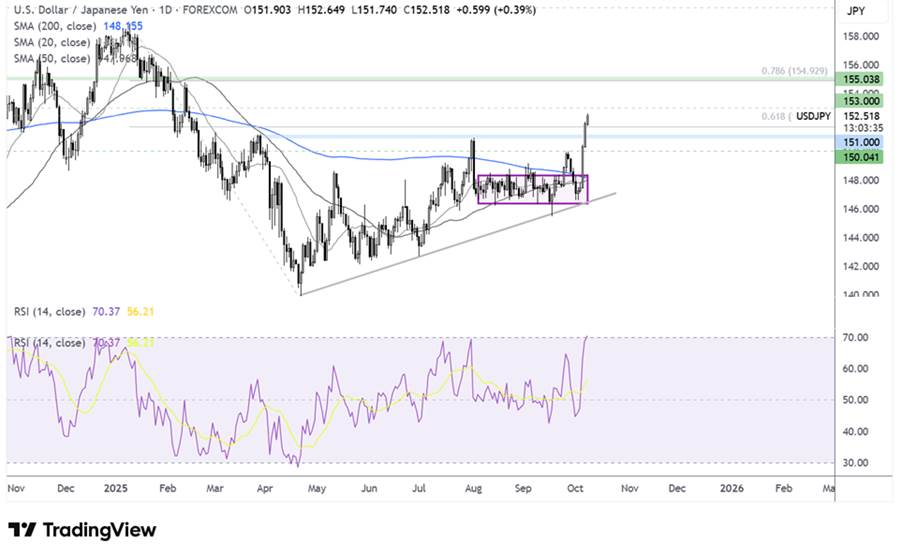Select the upper RSI (14, close) legend
902x558 pixels.
tap(48, 313)
